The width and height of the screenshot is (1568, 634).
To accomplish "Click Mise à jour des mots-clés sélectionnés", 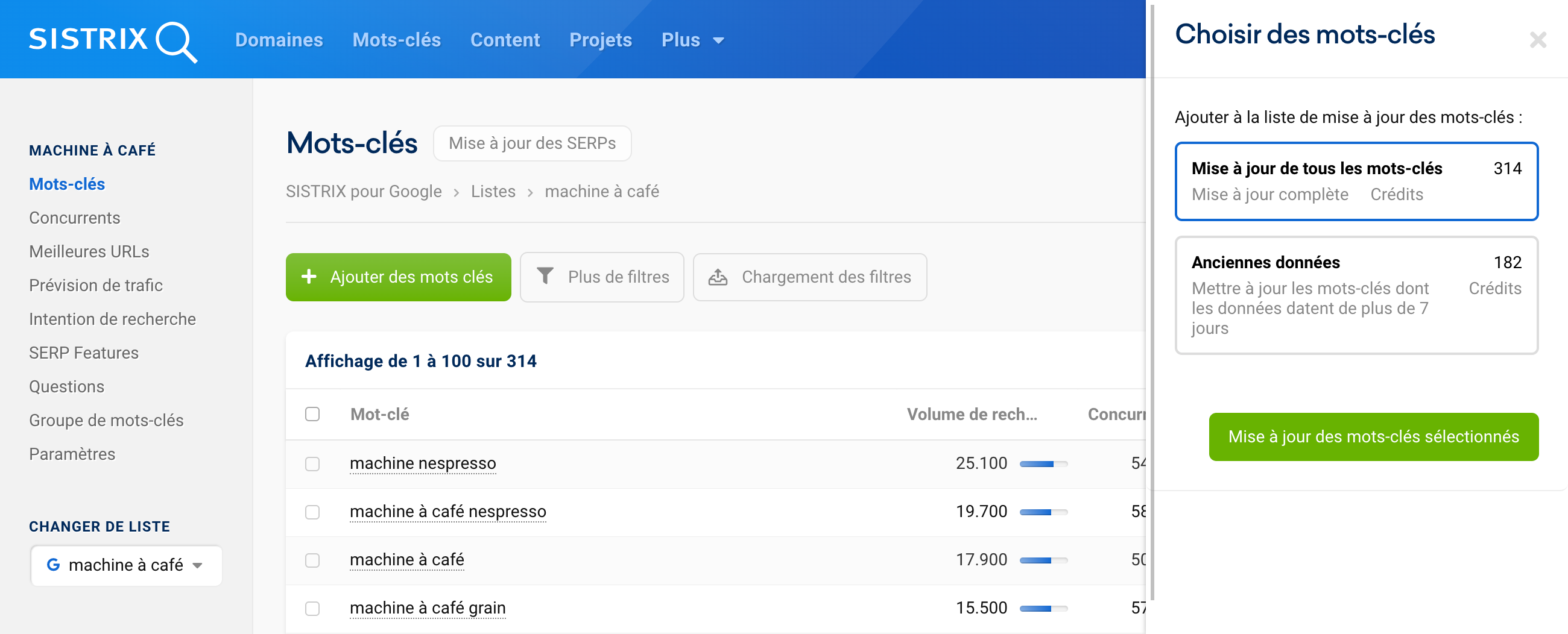I will (1373, 436).
